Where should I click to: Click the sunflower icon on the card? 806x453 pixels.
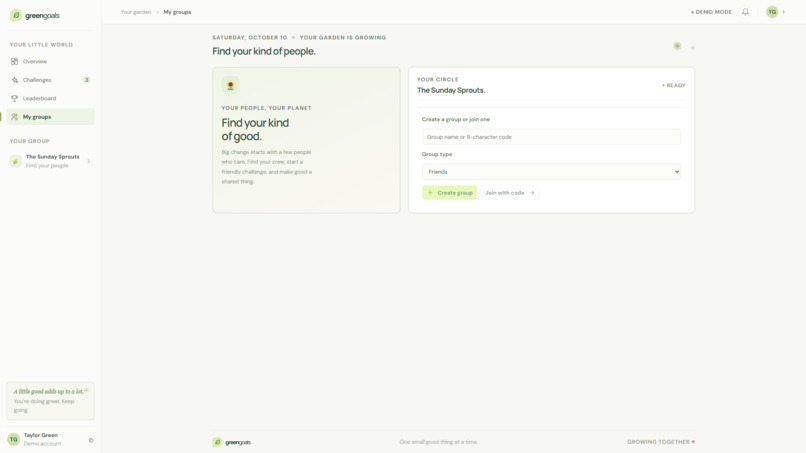pyautogui.click(x=230, y=85)
